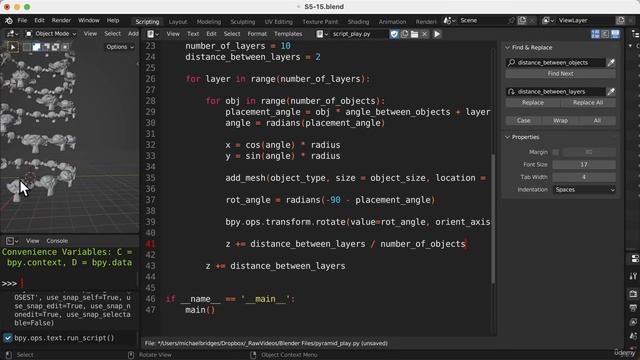The height and width of the screenshot is (360, 640).
Task: Choose the 'set new selection' mode icon
Action: pyautogui.click(x=27, y=47)
